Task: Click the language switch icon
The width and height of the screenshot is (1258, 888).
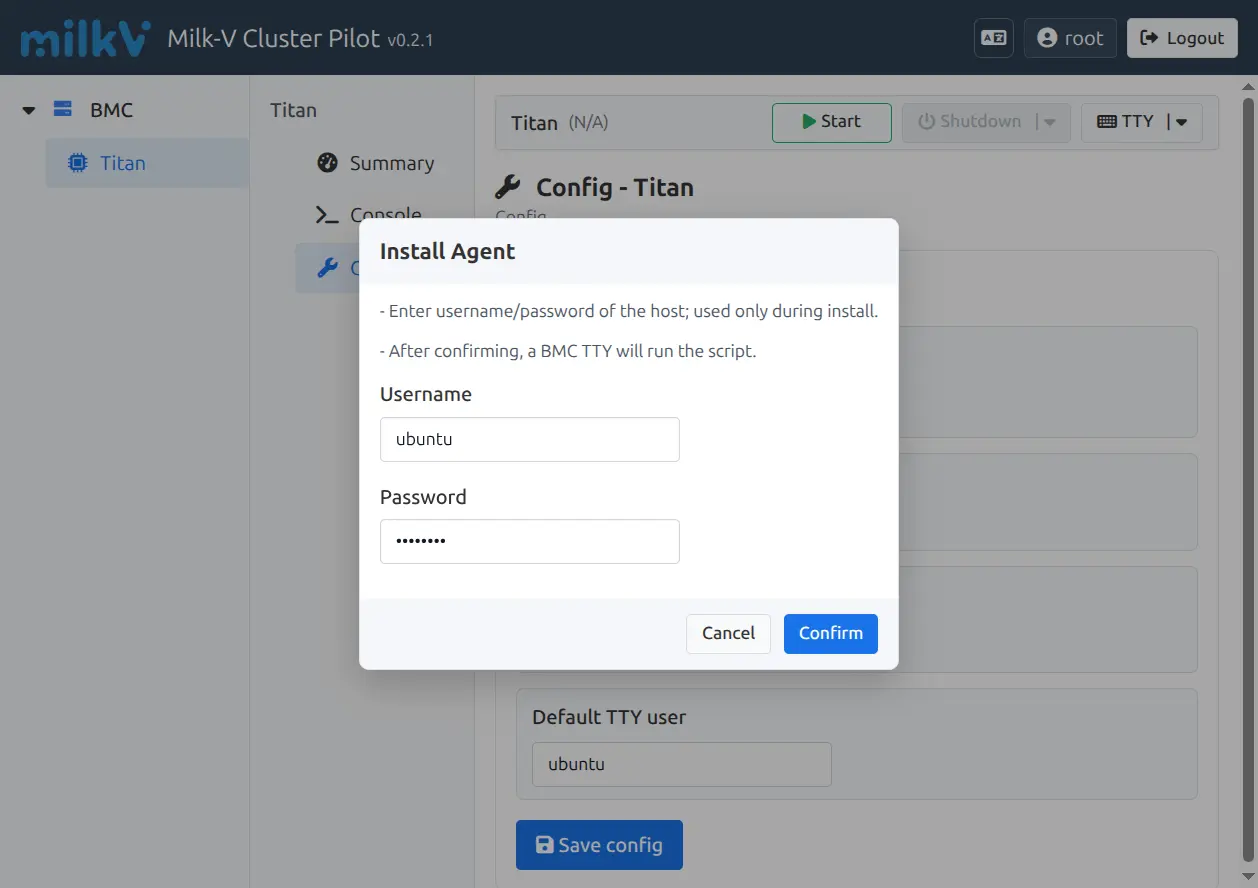Action: (x=993, y=38)
